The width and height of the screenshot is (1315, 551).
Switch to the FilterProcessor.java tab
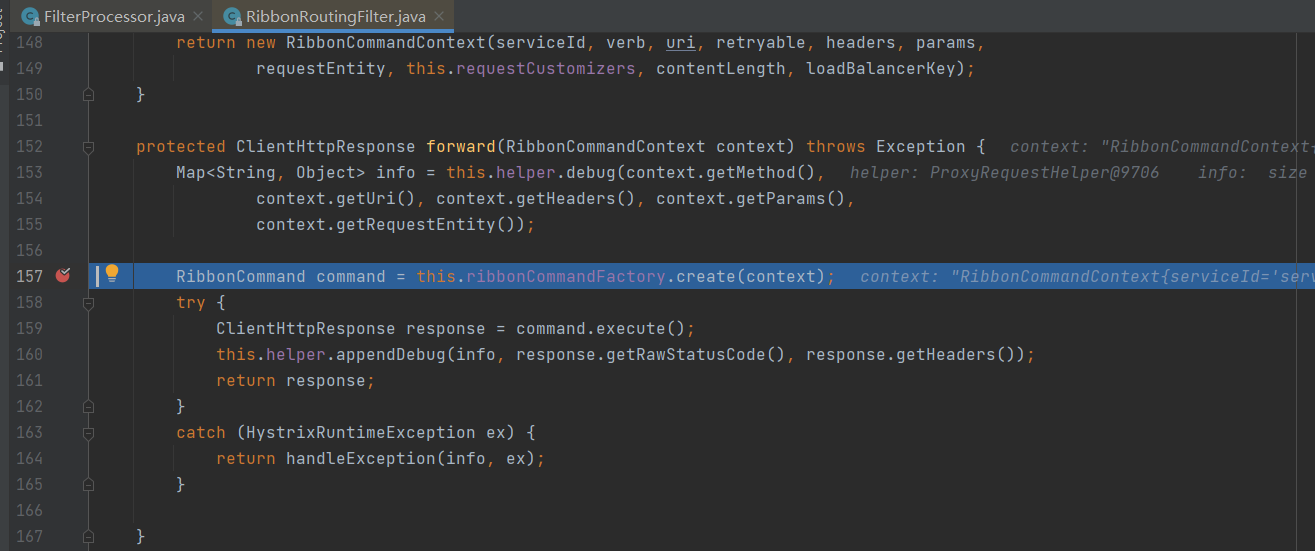pyautogui.click(x=110, y=16)
